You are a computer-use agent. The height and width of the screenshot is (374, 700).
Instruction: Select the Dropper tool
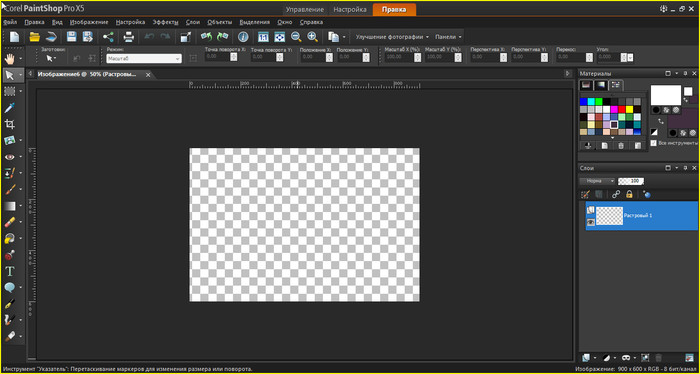(x=9, y=108)
